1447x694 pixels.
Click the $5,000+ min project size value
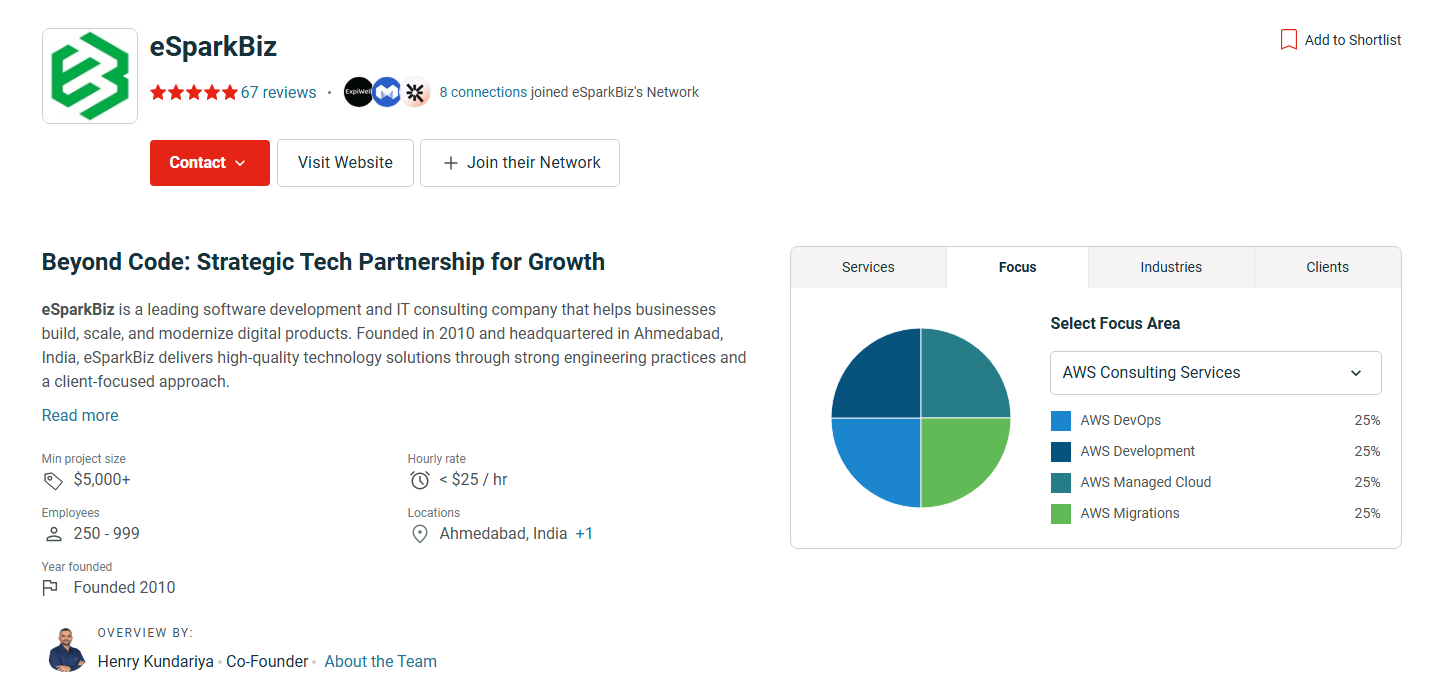click(102, 480)
